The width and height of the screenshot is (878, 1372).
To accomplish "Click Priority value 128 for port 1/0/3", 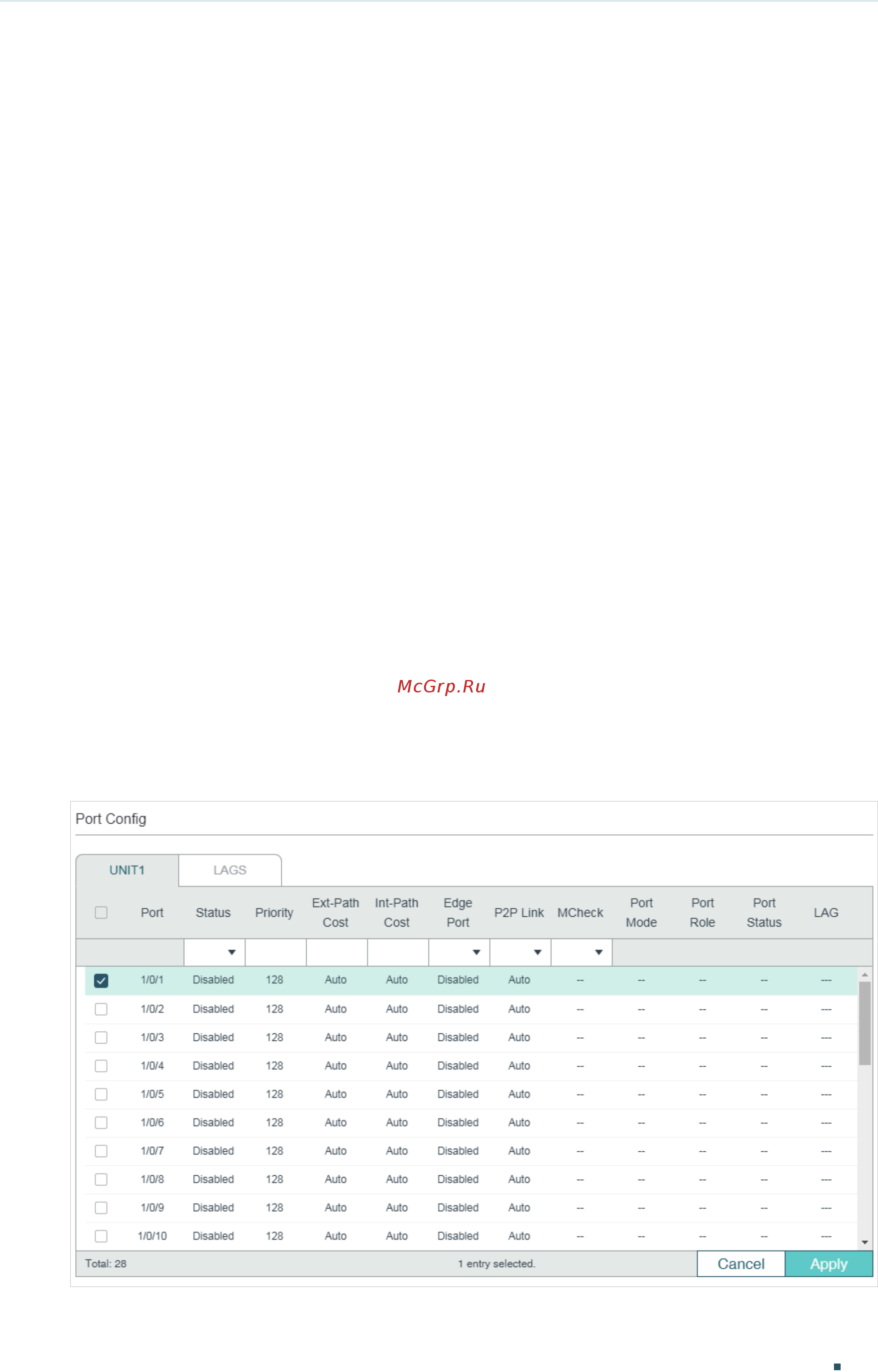I will pos(274,1038).
